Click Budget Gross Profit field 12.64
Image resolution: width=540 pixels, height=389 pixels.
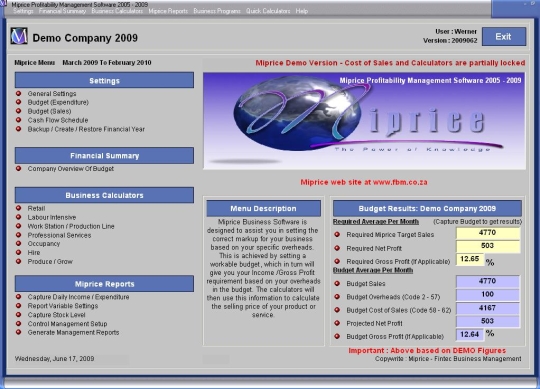coord(470,335)
